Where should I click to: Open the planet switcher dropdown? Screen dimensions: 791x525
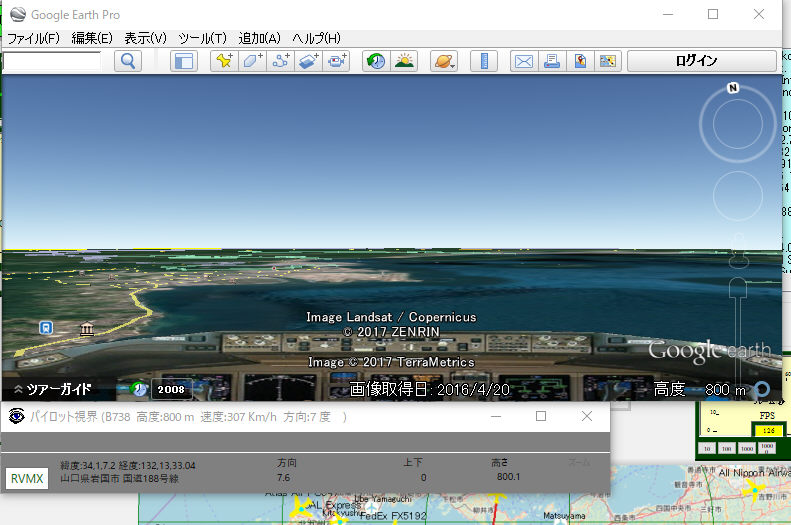coord(443,61)
